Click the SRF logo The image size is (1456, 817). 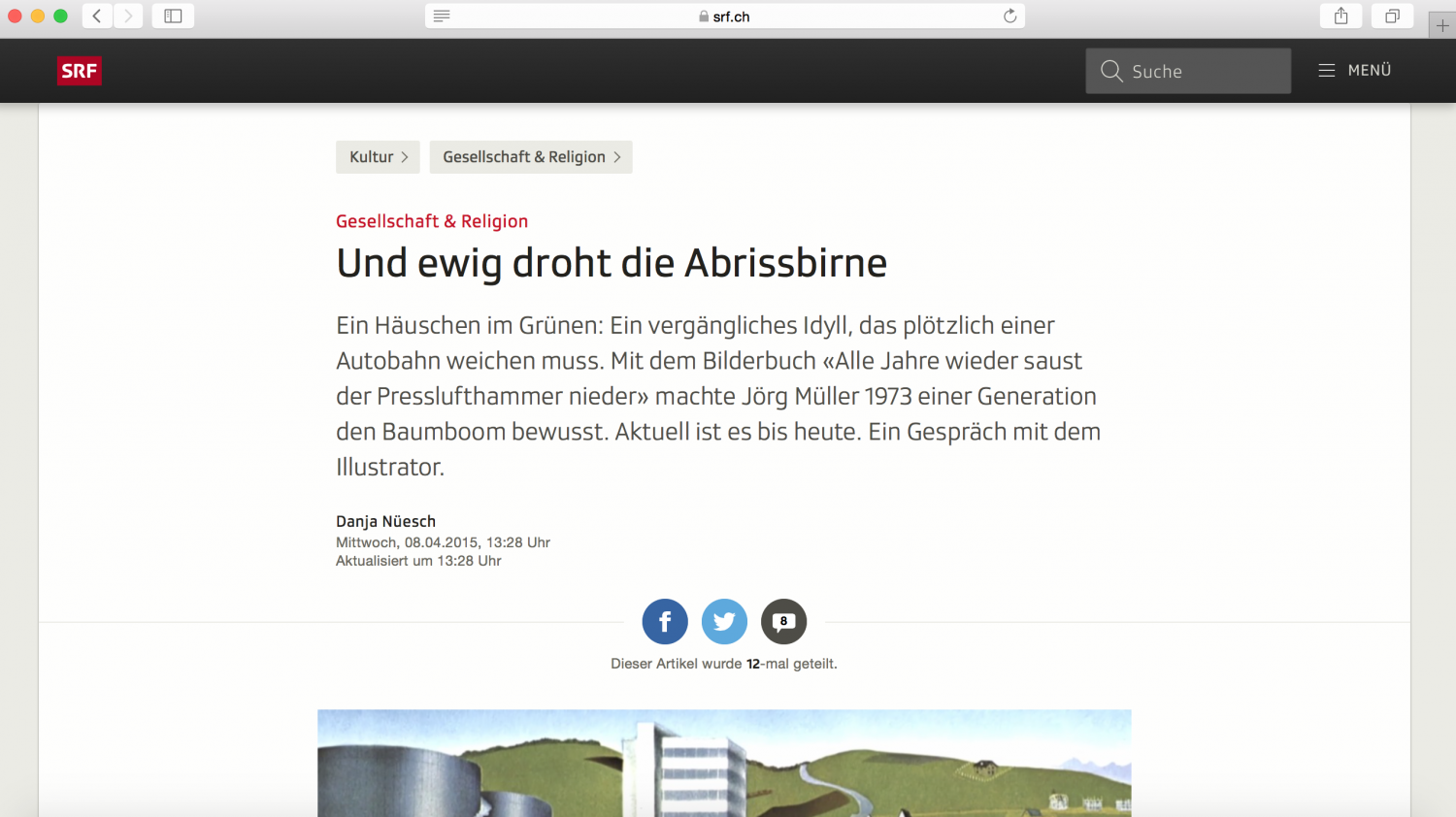tap(79, 71)
